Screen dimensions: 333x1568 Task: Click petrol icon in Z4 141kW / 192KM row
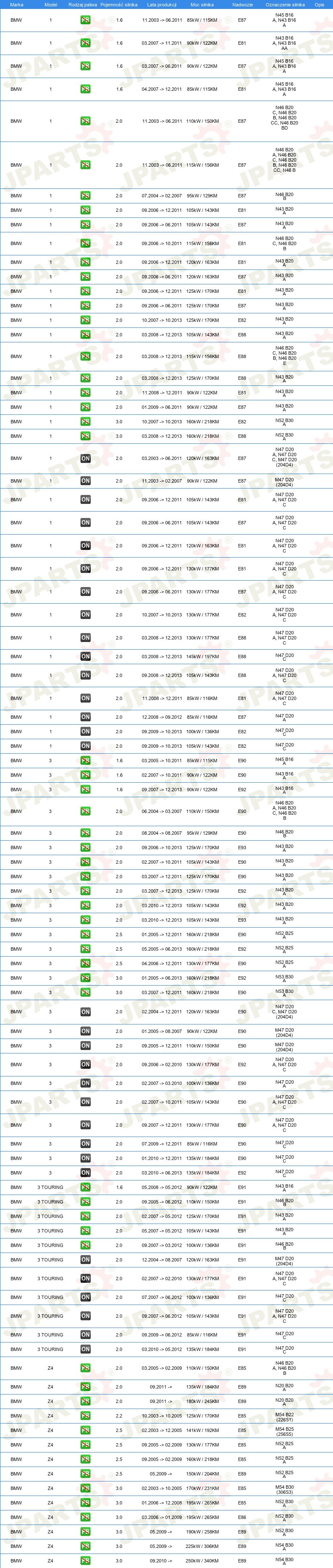(85, 1430)
